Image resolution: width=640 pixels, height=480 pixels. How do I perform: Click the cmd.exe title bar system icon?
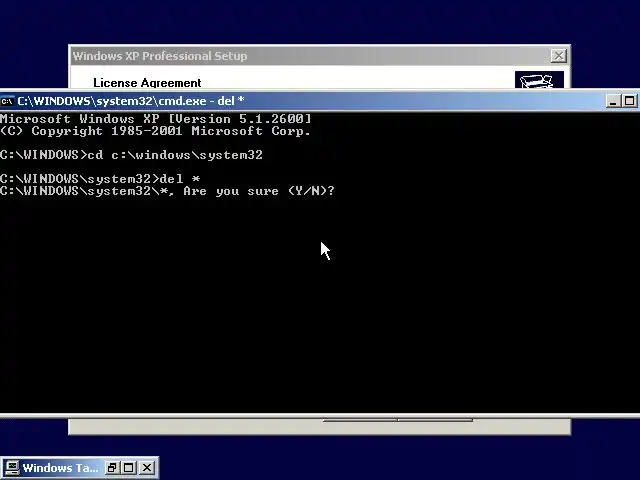point(7,101)
